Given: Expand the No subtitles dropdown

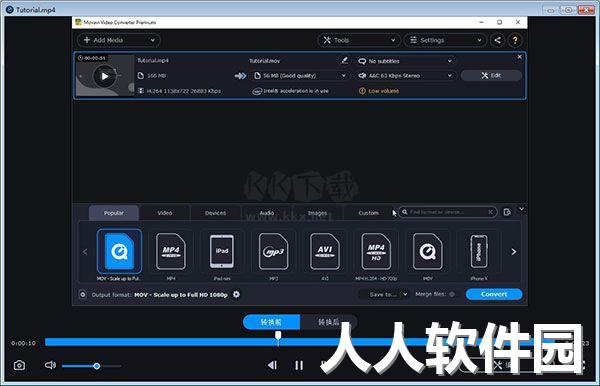Looking at the screenshot, I should tap(406, 61).
